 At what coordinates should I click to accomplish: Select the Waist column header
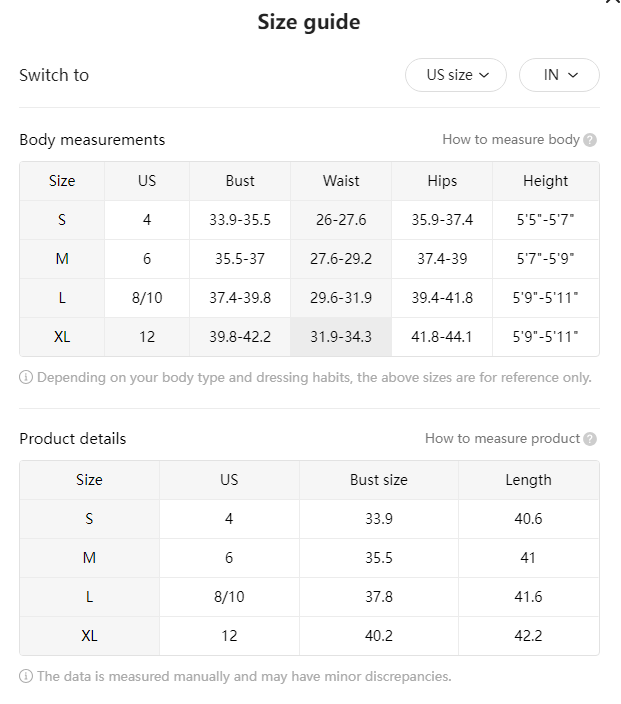click(341, 181)
